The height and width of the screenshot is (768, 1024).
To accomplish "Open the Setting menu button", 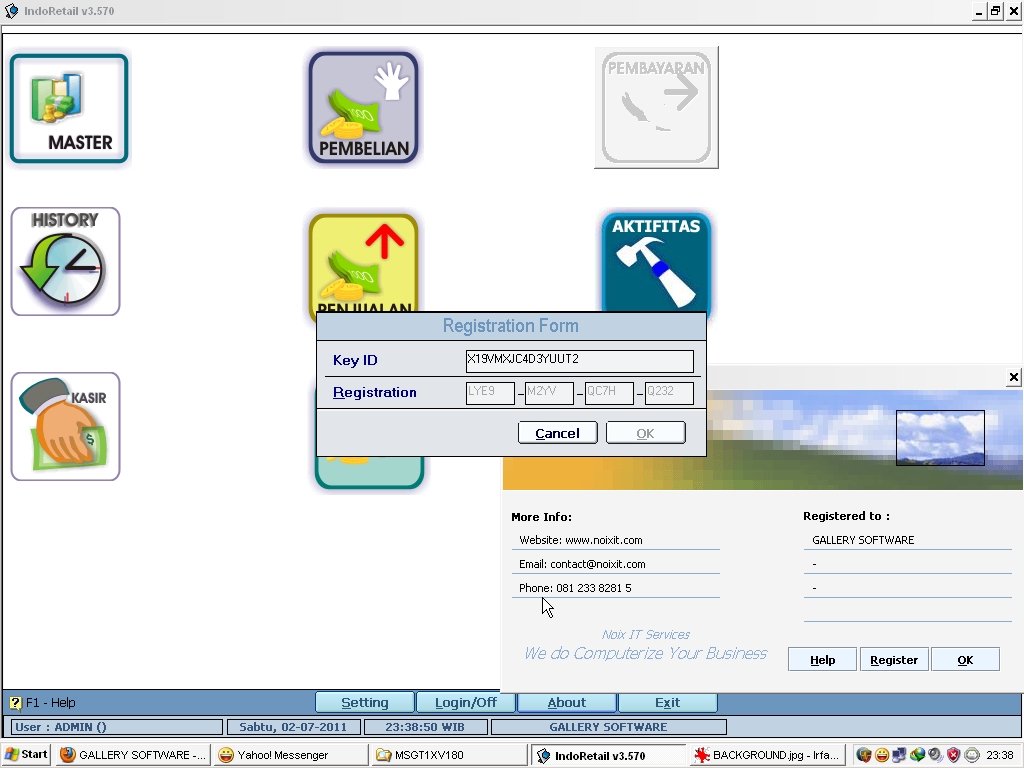I will (364, 703).
